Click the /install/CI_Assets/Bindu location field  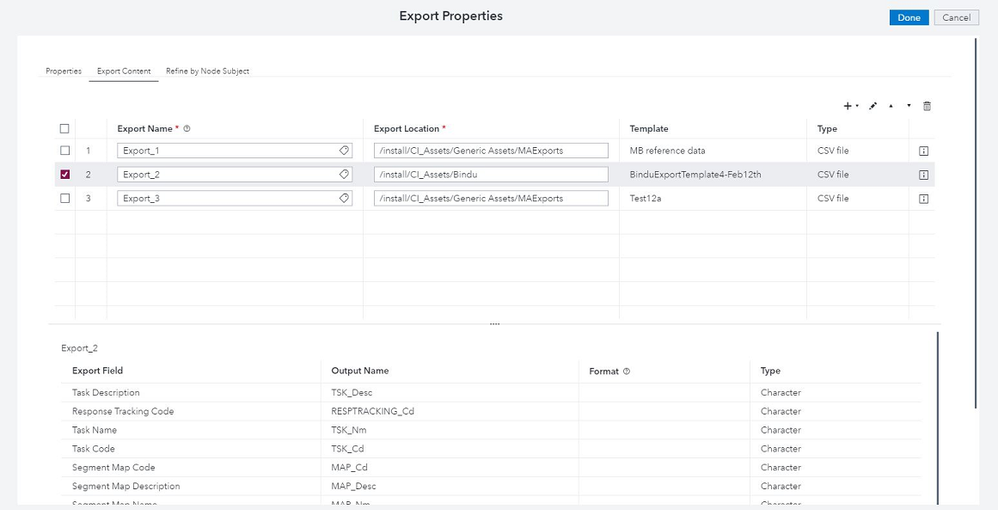[x=491, y=174]
